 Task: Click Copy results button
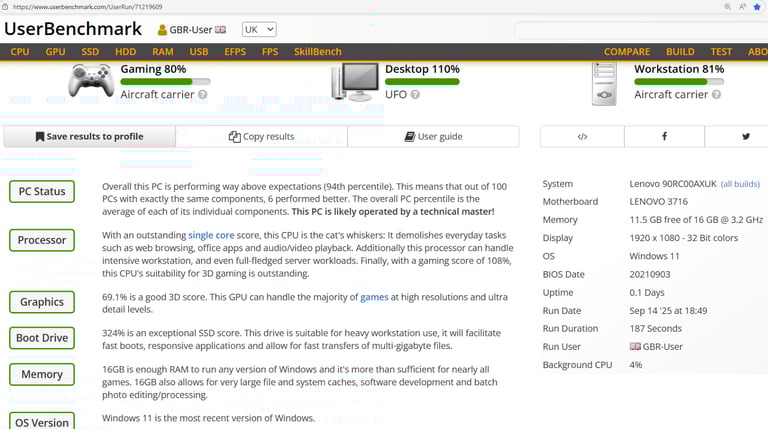click(x=262, y=137)
